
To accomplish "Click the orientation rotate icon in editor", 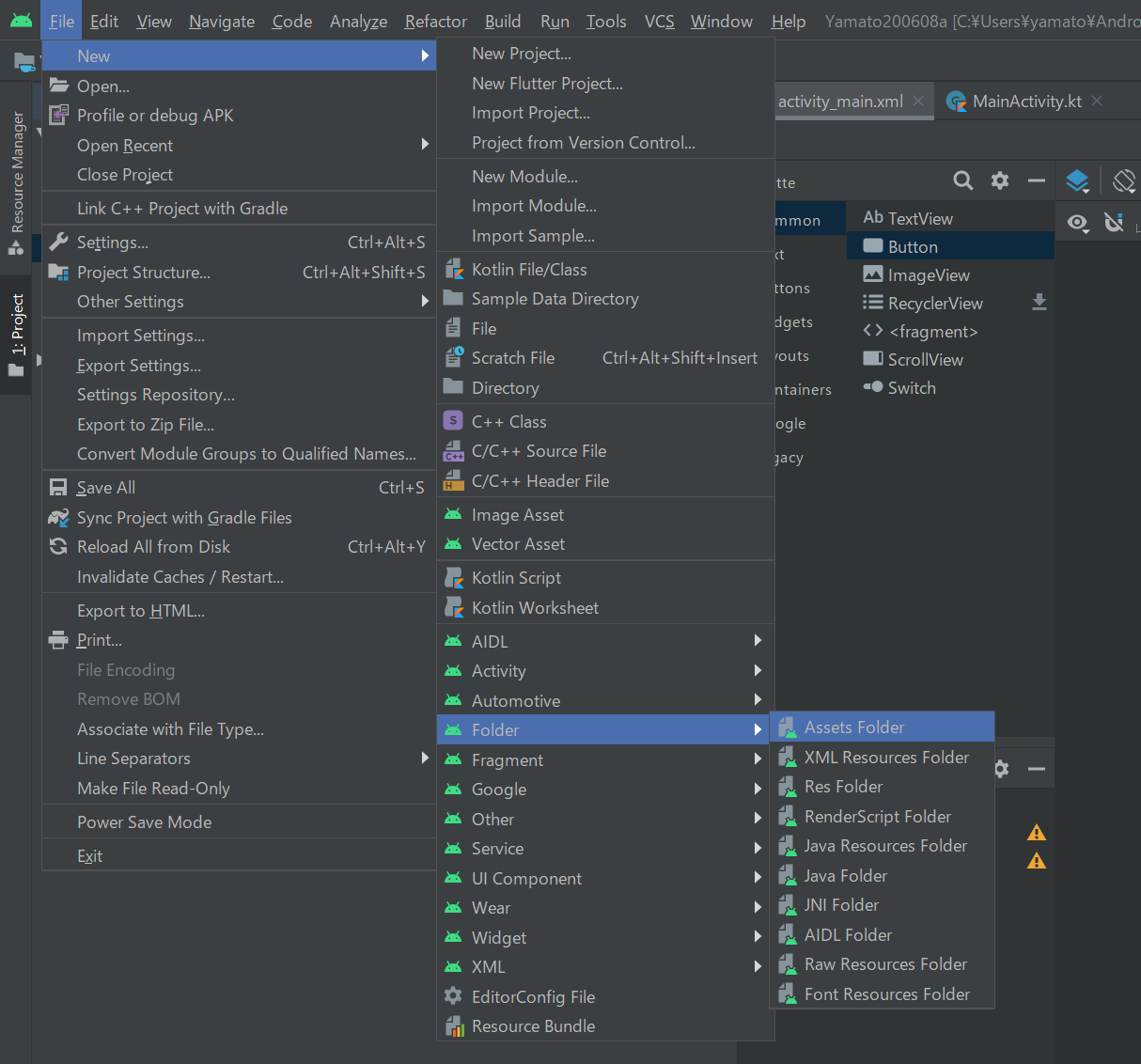I will pos(1124,180).
